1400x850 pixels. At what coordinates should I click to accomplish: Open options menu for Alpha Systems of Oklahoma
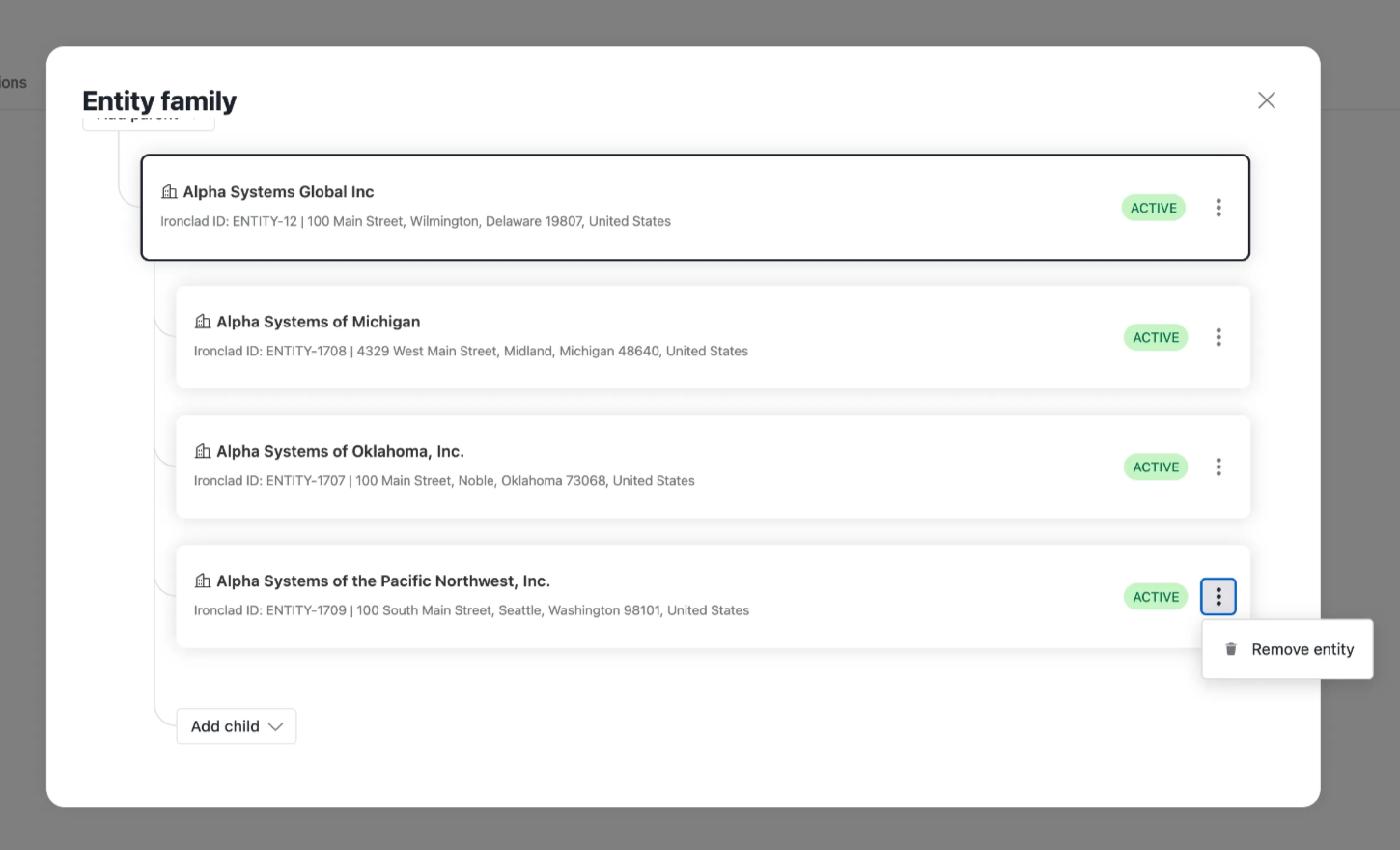pyautogui.click(x=1218, y=467)
